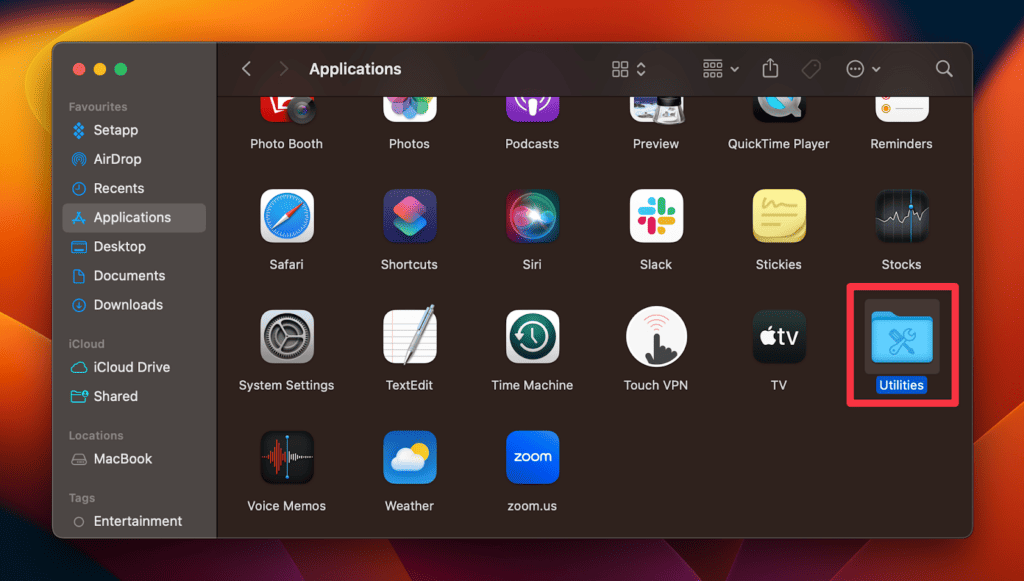Click the Search magnifier icon
Image resolution: width=1024 pixels, height=581 pixels.
[x=944, y=69]
